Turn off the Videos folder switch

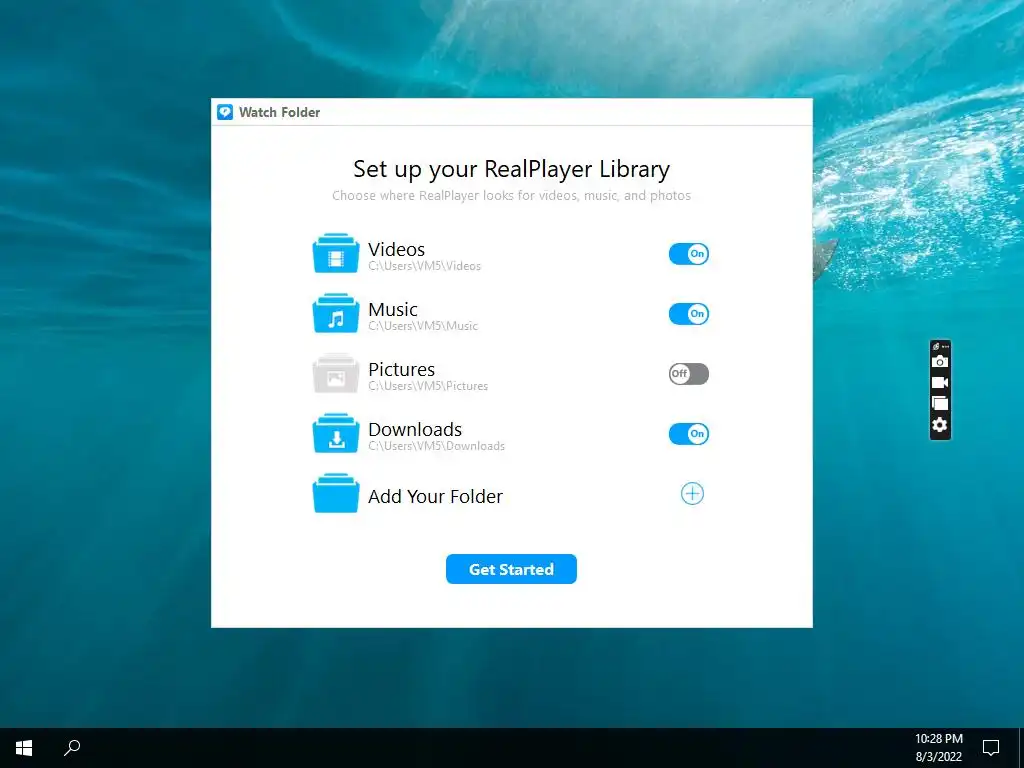click(x=688, y=253)
